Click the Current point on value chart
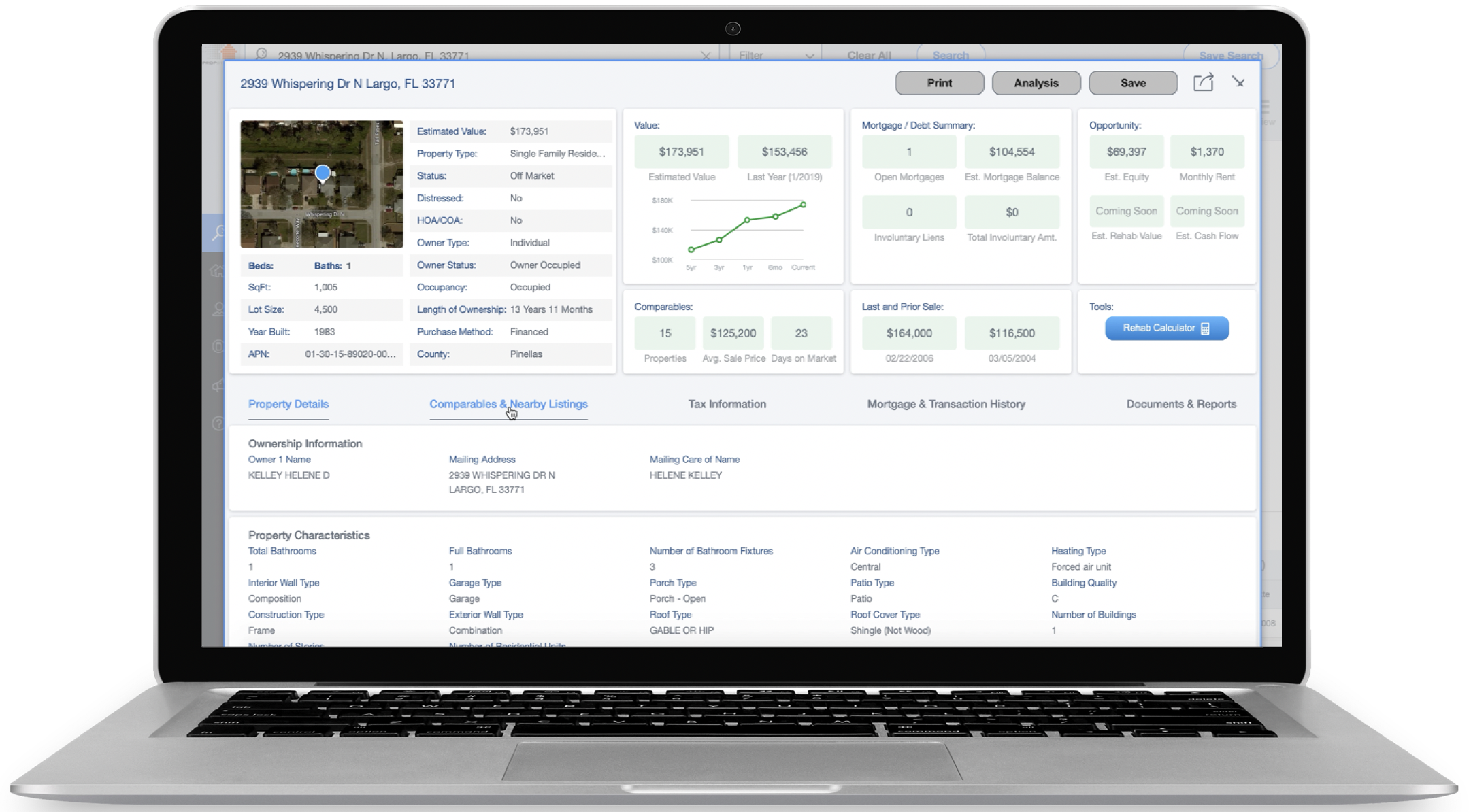This screenshot has height=812, width=1471. pos(804,205)
